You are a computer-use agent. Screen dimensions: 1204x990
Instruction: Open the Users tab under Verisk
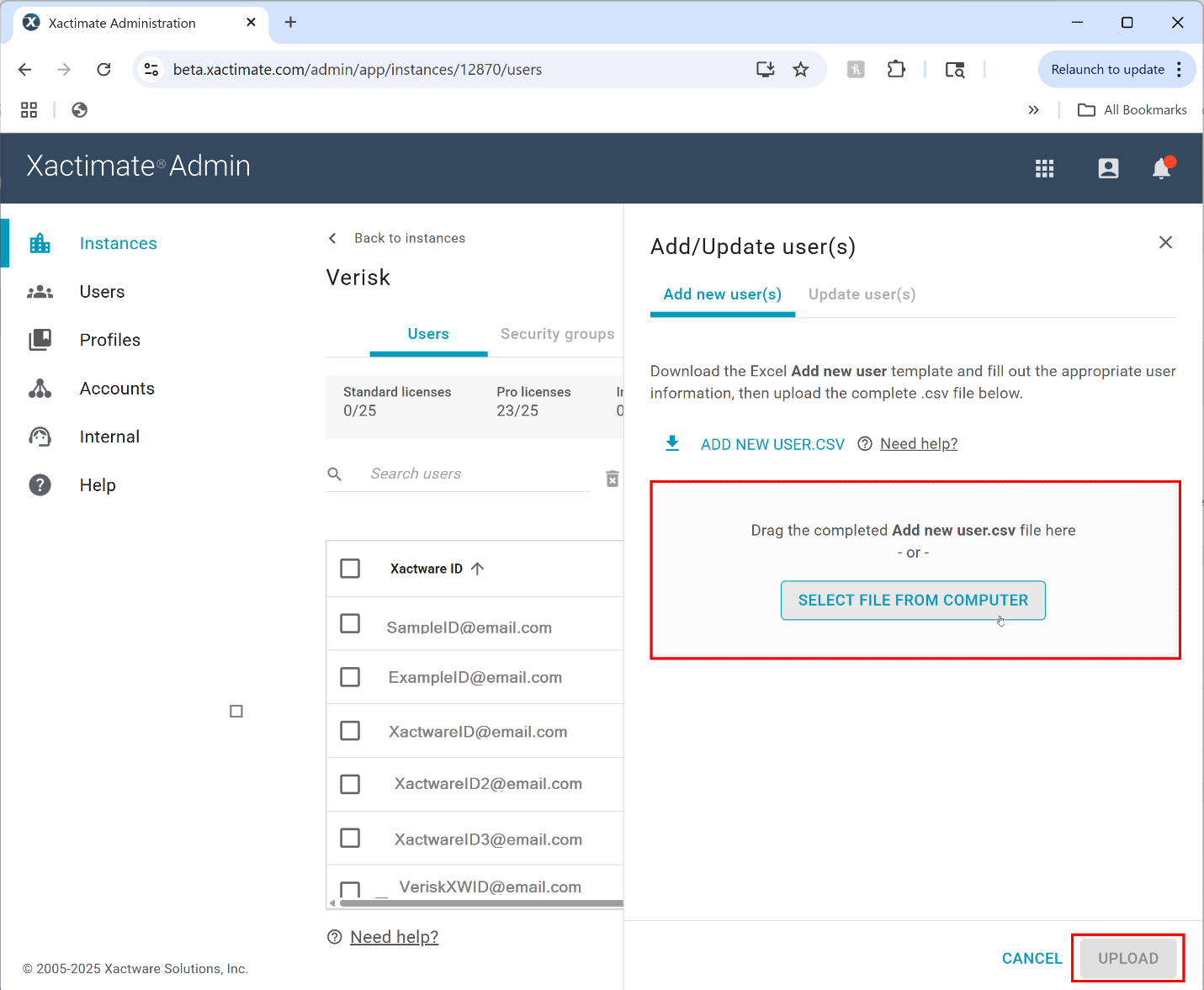[x=428, y=334]
